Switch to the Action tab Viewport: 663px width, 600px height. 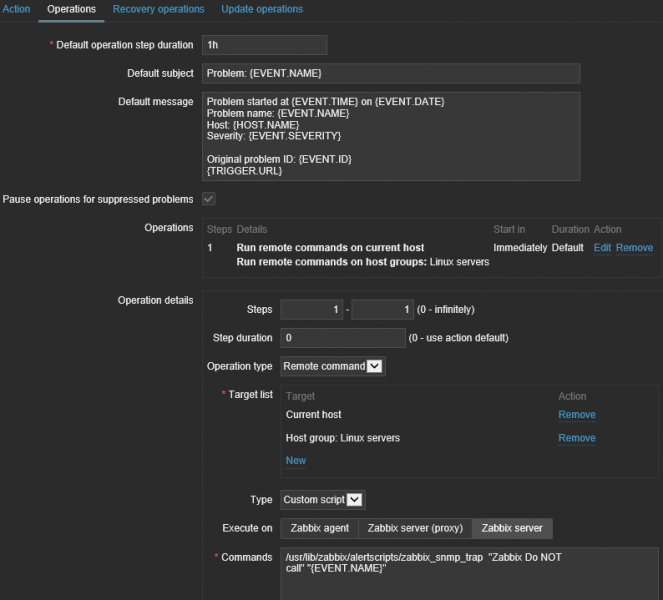click(17, 9)
